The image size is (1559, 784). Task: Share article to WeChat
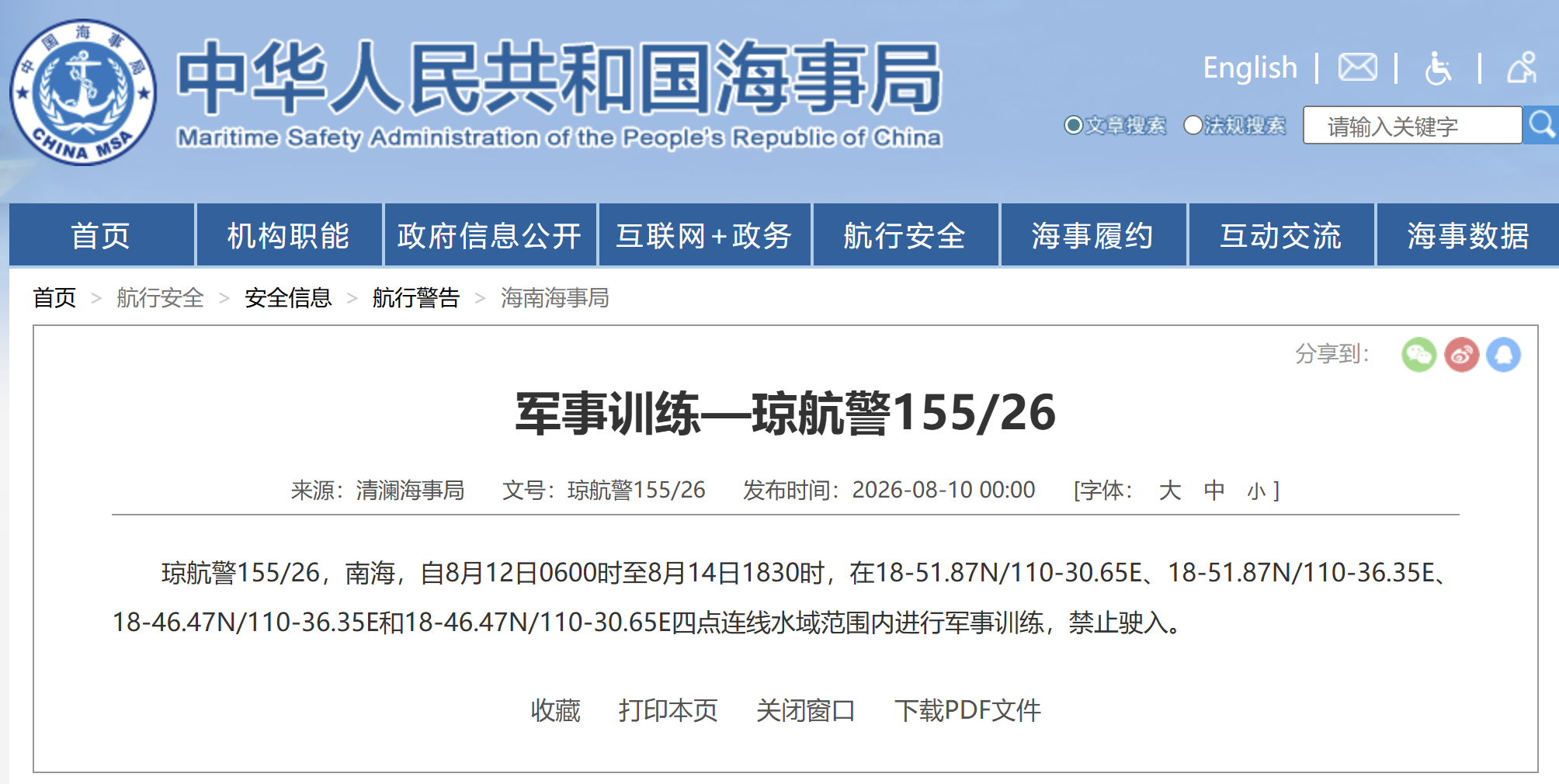coord(1418,355)
